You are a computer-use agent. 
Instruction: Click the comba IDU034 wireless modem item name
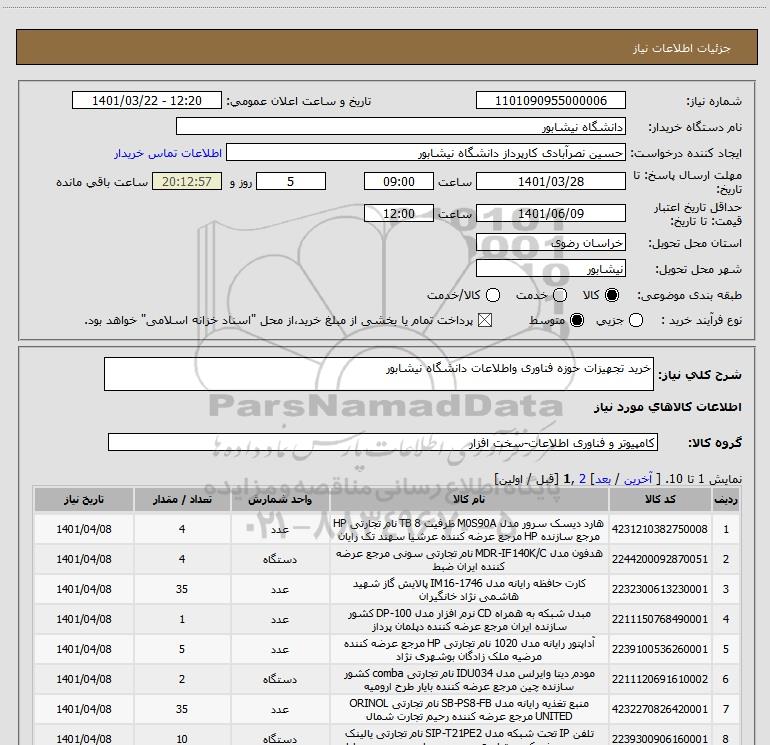click(469, 679)
